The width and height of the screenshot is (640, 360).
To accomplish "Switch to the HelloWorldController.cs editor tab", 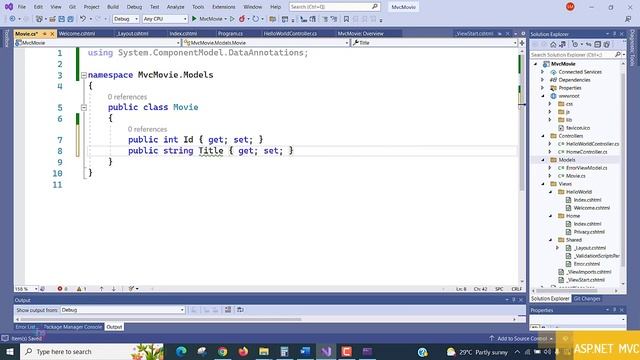I will point(290,33).
